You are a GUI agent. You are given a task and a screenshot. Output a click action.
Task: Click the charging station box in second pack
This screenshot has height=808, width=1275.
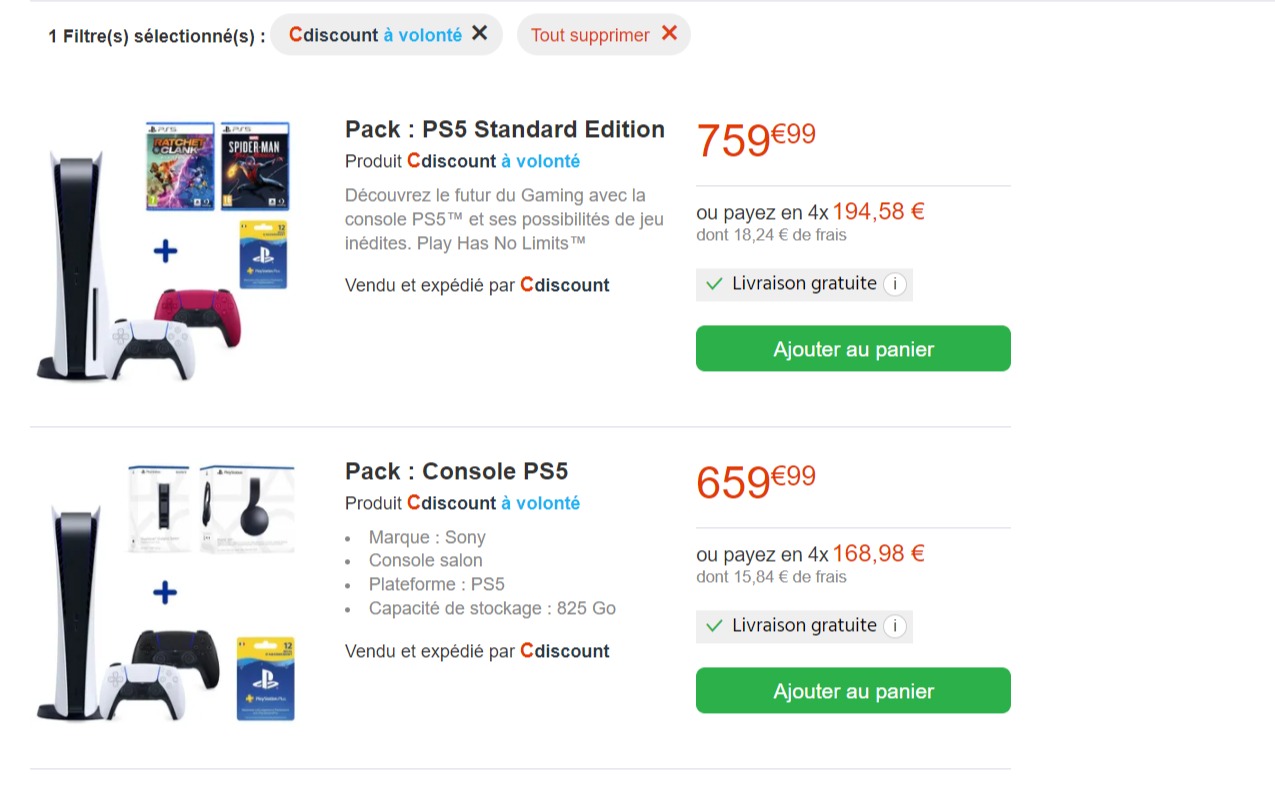(x=160, y=509)
